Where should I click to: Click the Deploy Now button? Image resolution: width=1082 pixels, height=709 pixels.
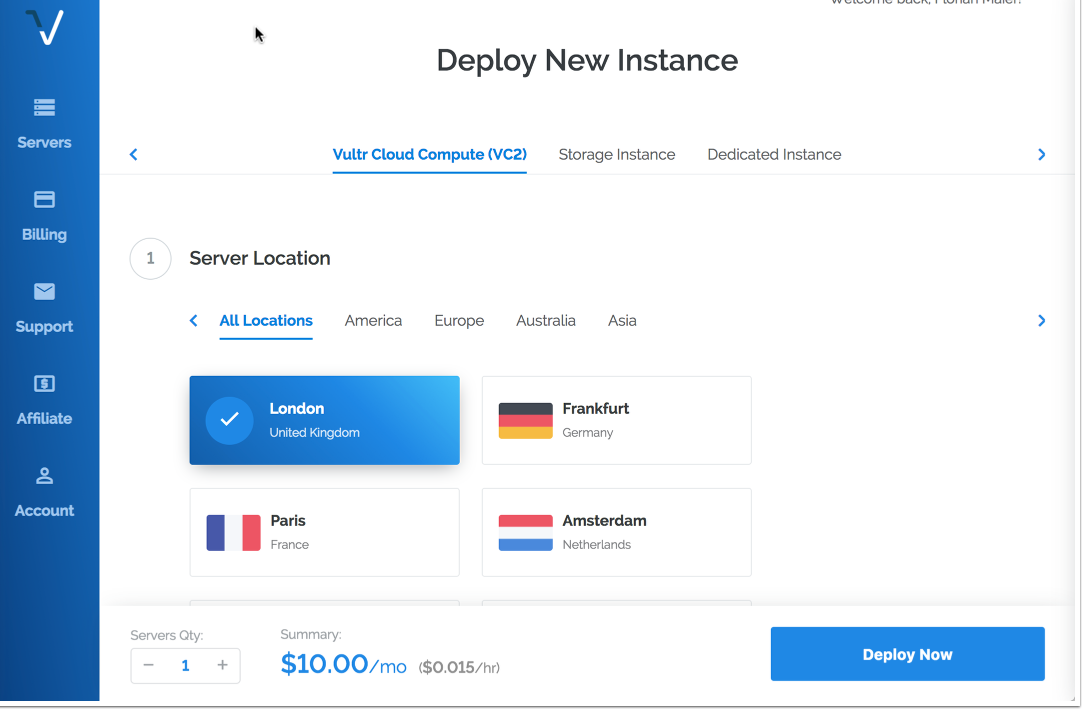907,654
